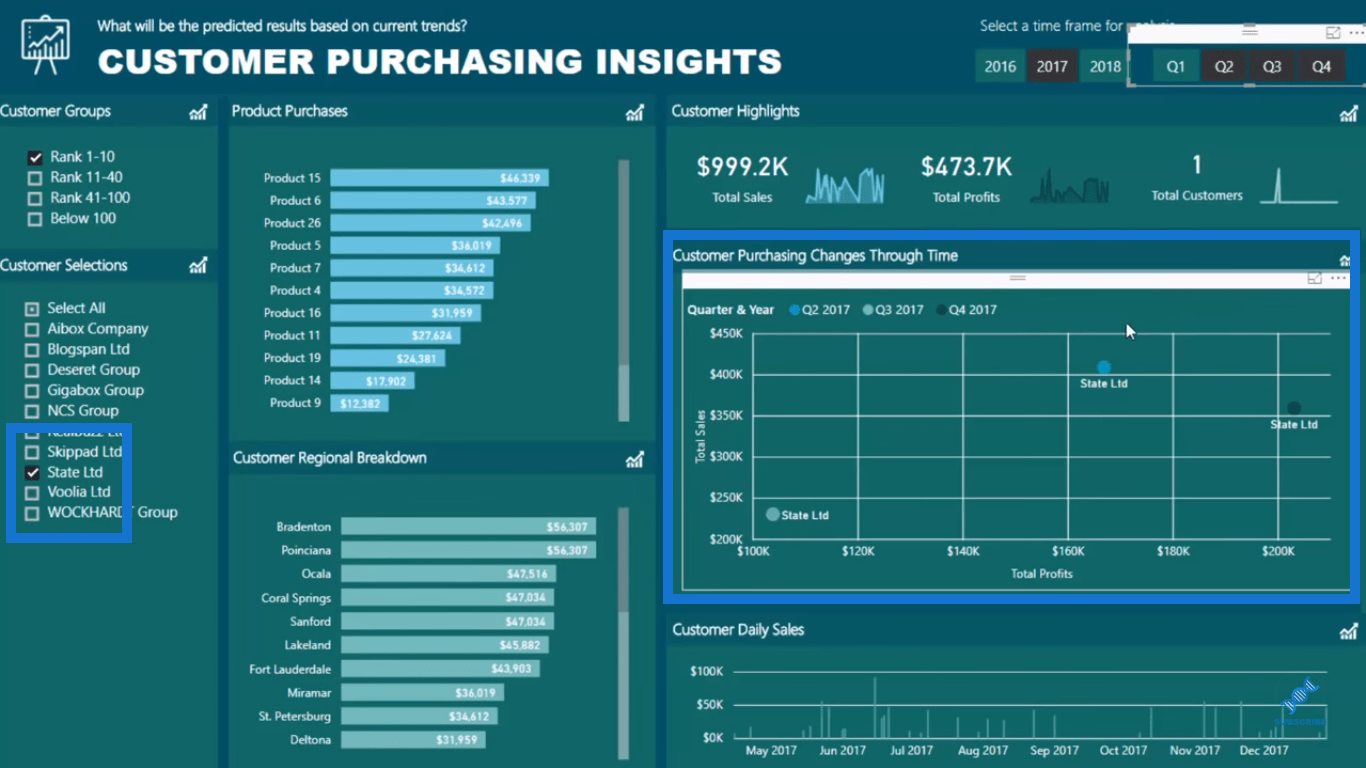Click the Bradenton bar
Image resolution: width=1366 pixels, height=768 pixels.
[x=469, y=527]
